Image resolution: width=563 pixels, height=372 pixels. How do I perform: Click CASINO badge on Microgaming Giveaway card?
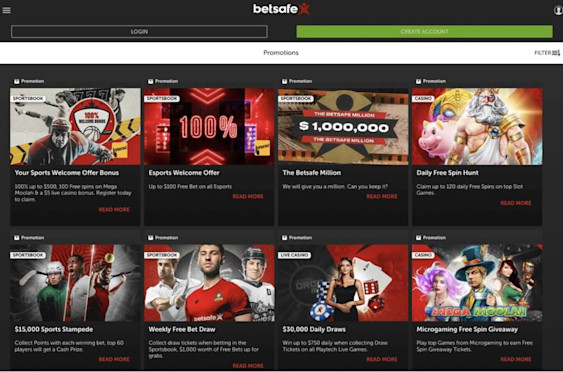click(423, 255)
